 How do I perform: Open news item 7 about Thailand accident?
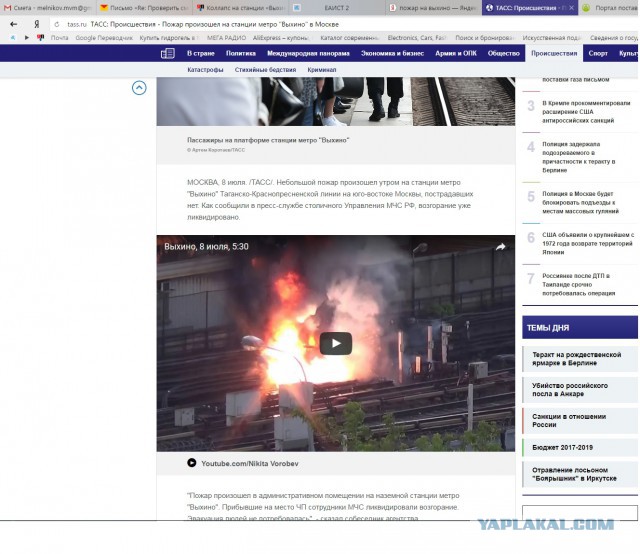578,285
